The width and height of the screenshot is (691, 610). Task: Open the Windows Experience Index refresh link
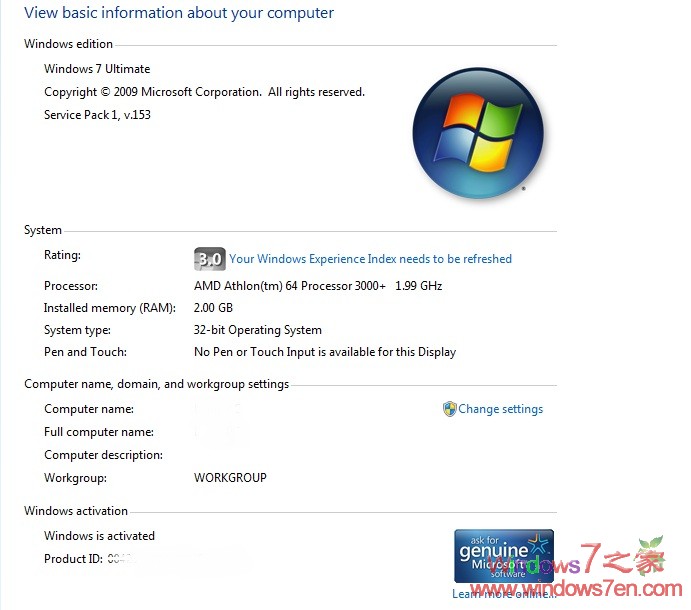point(370,259)
